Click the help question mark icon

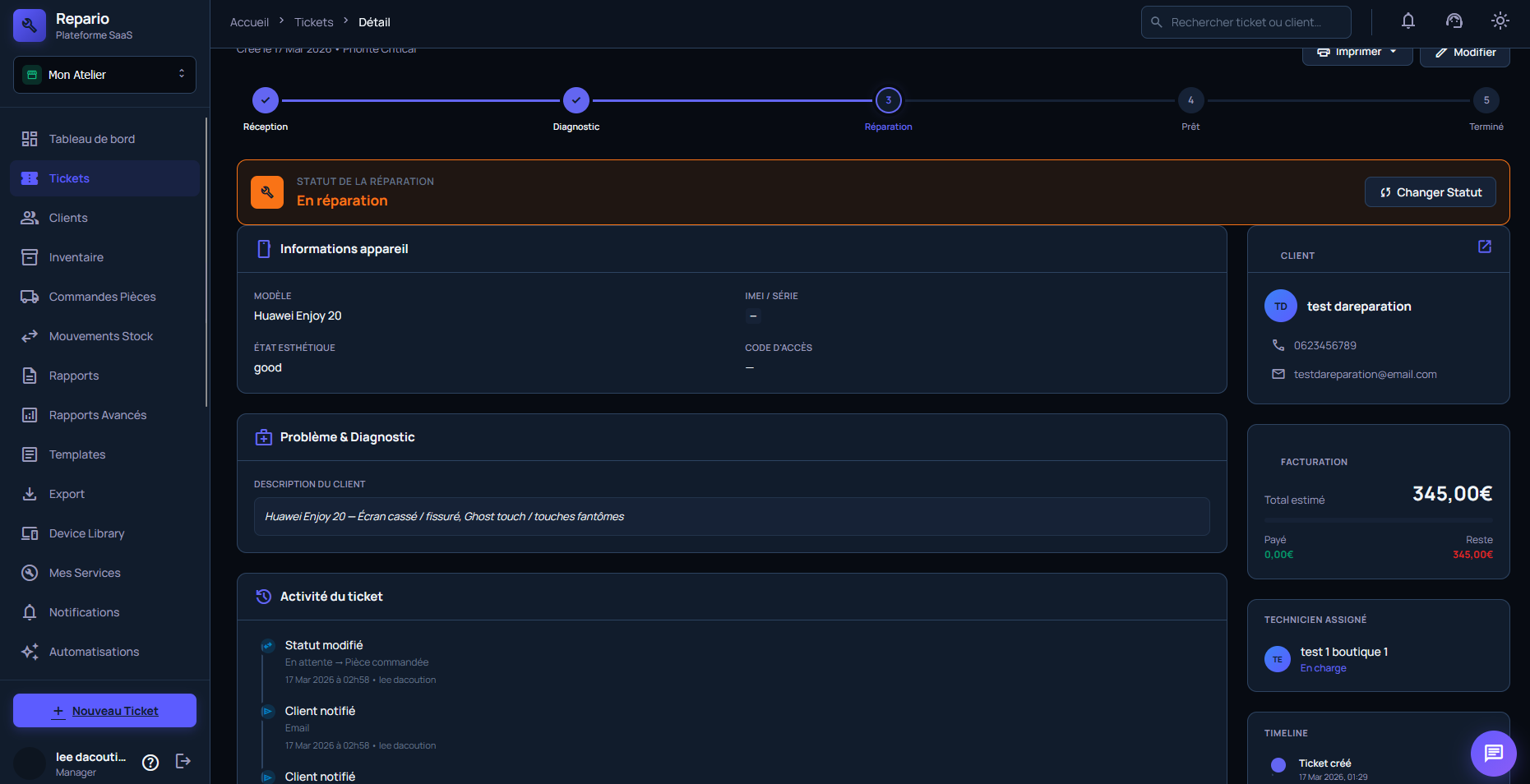(x=150, y=763)
